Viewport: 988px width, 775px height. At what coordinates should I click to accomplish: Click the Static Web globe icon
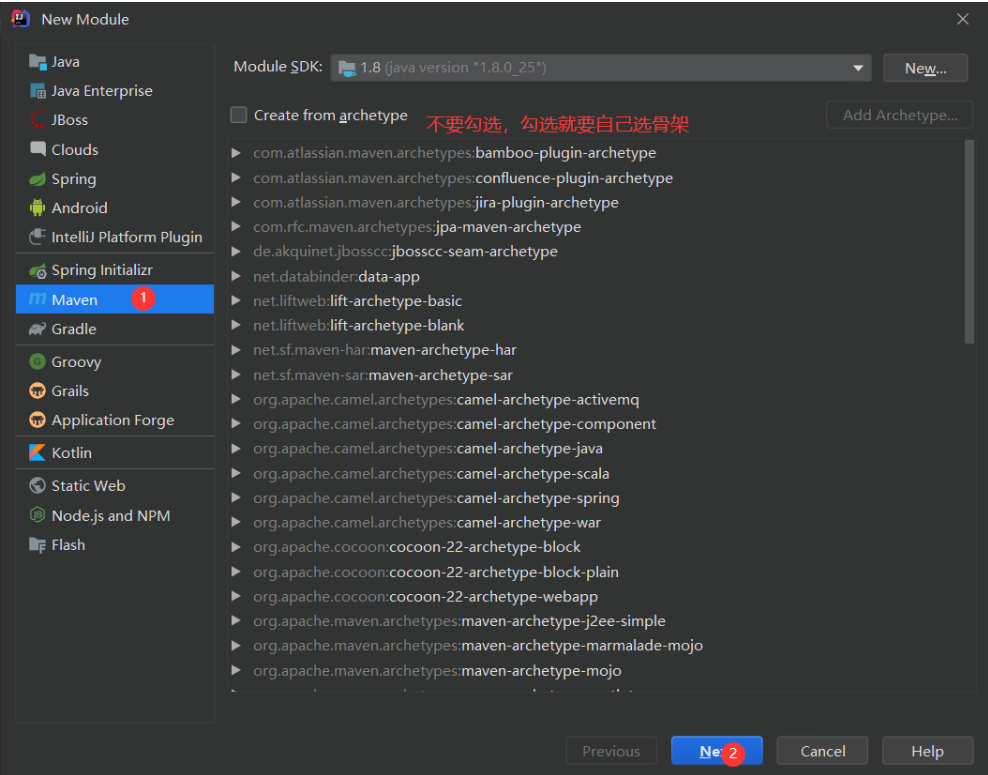pyautogui.click(x=38, y=486)
